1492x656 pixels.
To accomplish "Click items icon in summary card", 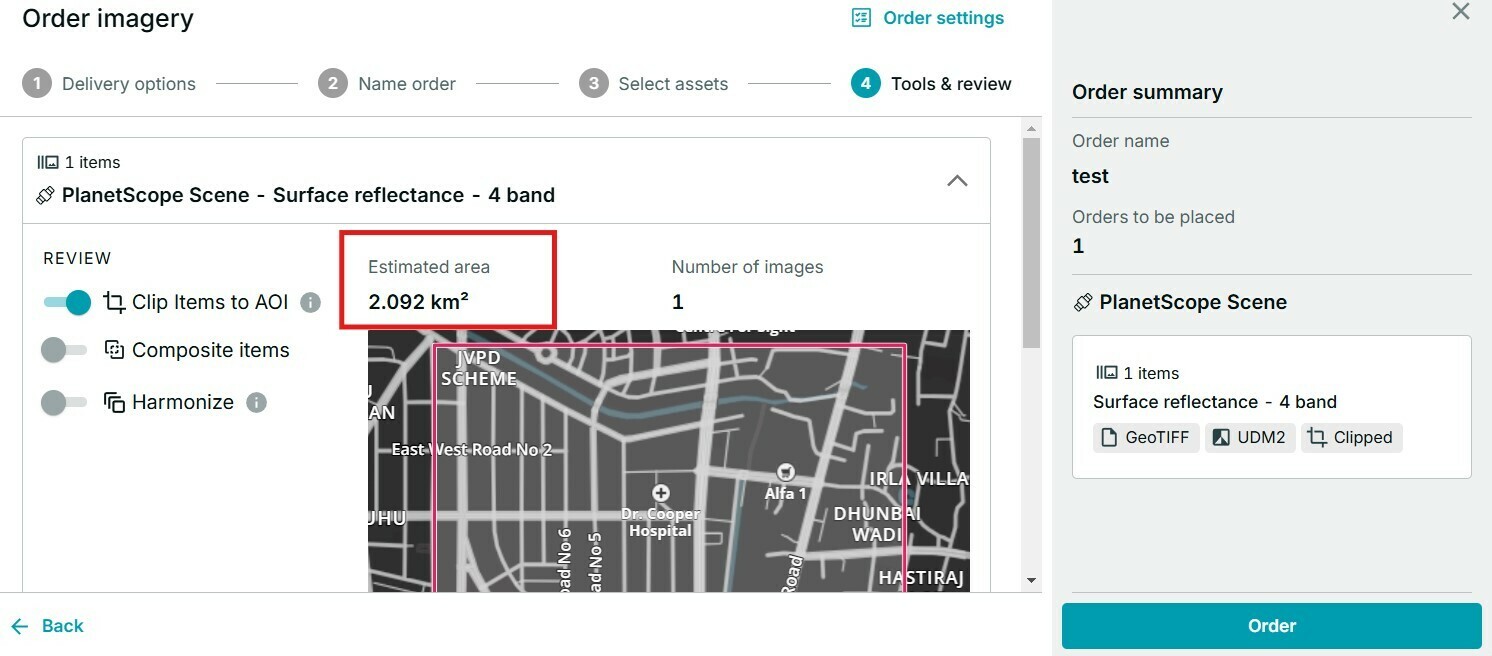I will (x=1105, y=373).
